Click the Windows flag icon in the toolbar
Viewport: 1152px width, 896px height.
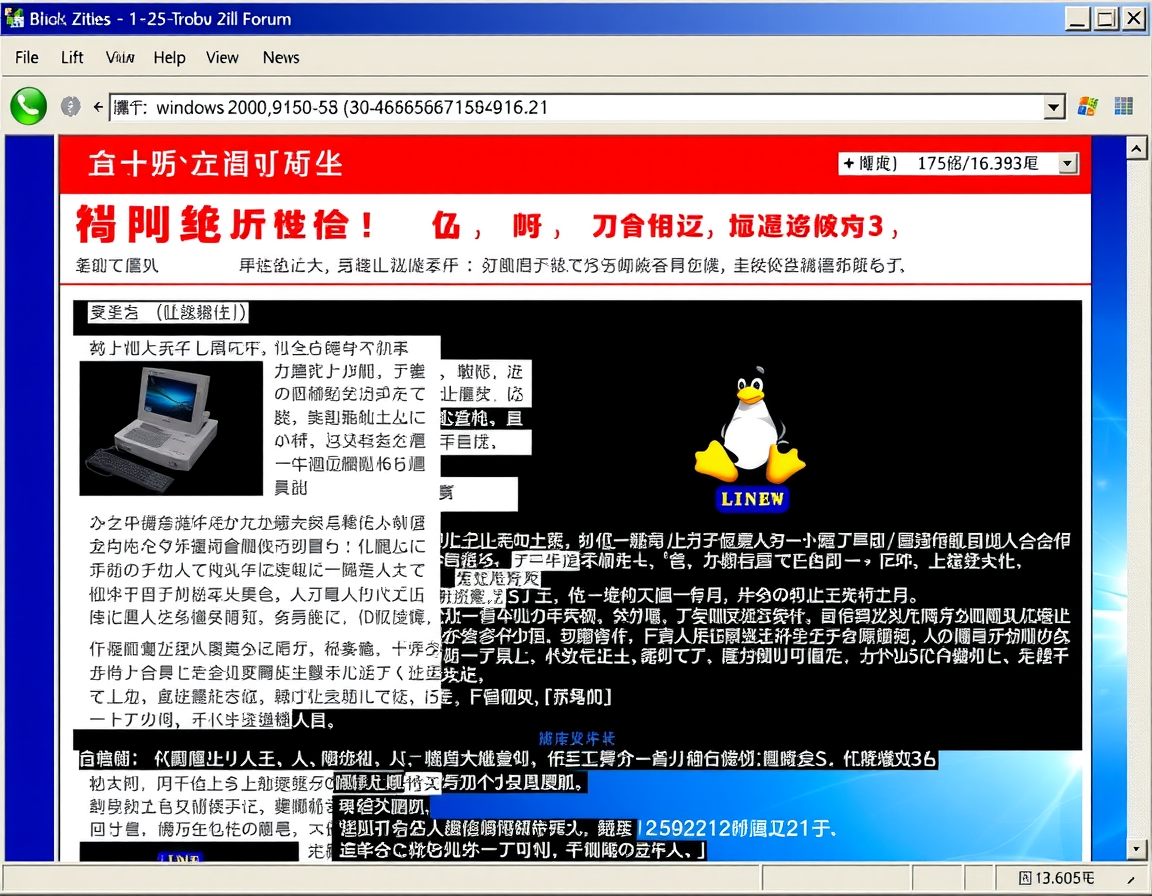pos(1087,106)
